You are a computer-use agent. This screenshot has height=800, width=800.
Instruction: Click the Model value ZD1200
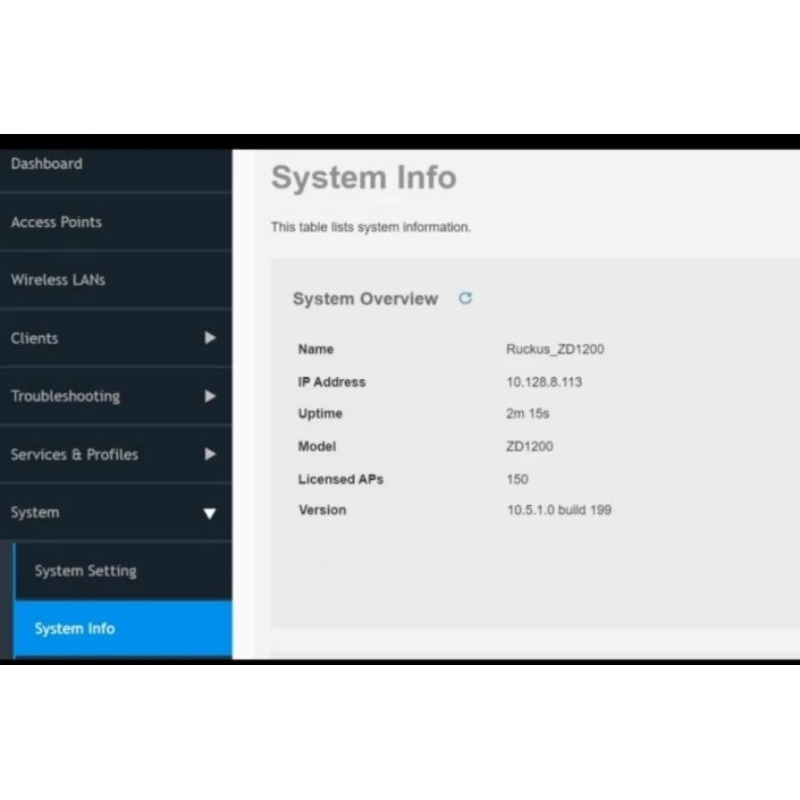(529, 446)
